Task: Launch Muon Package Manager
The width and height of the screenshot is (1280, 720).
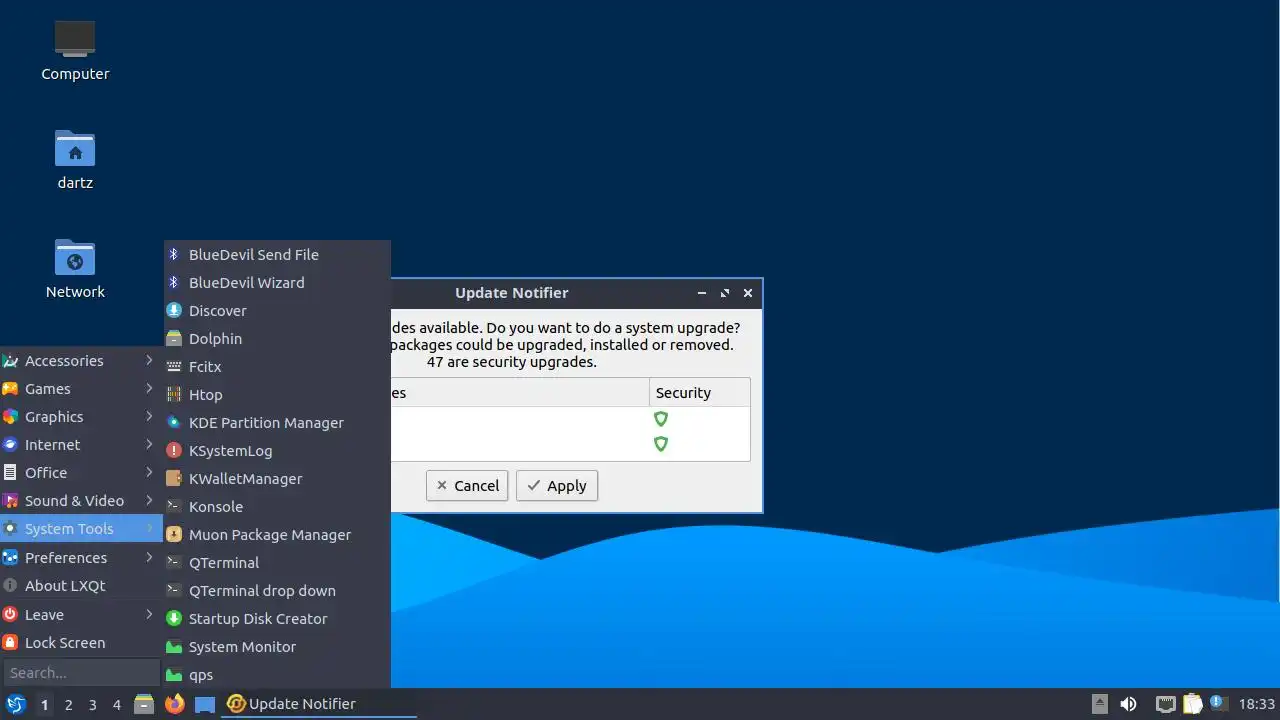Action: (x=277, y=534)
